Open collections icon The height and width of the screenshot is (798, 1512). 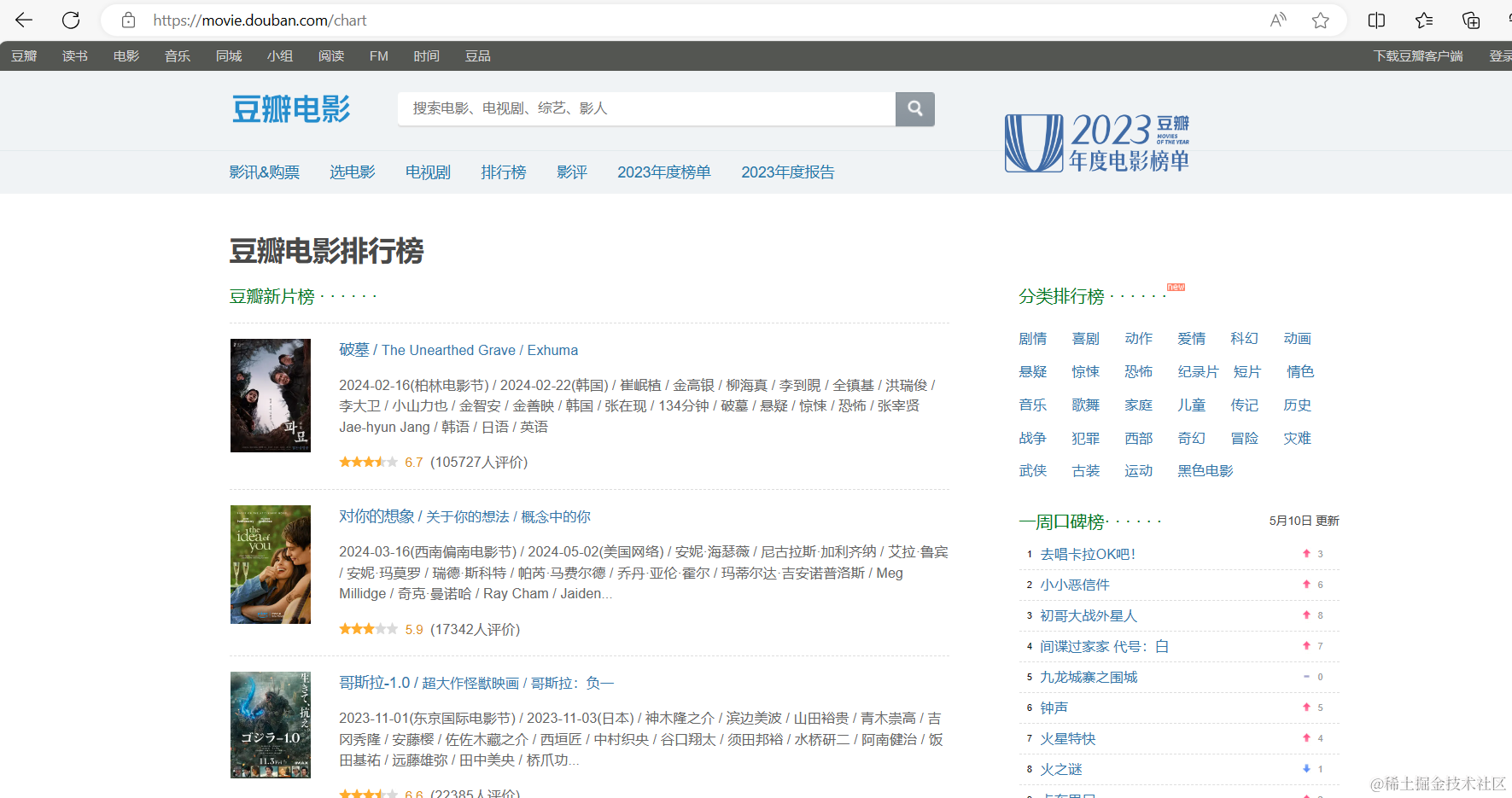(x=1471, y=20)
